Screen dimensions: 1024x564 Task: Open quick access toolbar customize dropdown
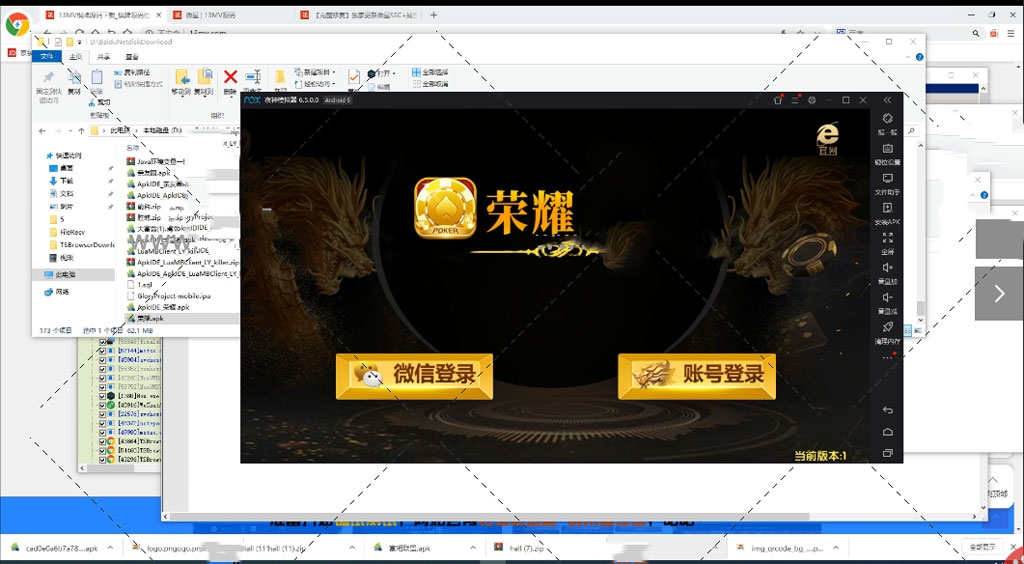pyautogui.click(x=80, y=42)
